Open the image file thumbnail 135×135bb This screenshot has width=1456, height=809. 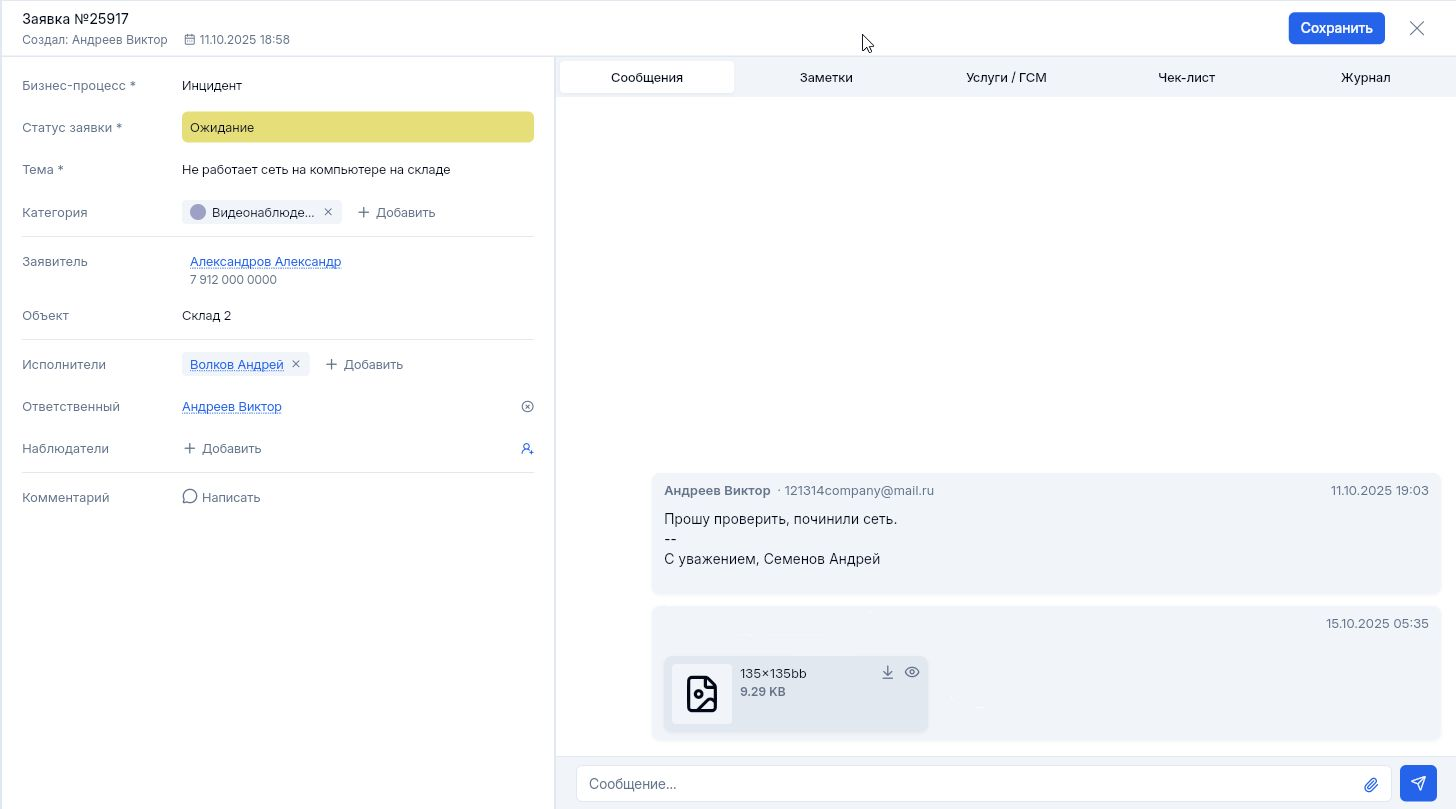tap(702, 694)
